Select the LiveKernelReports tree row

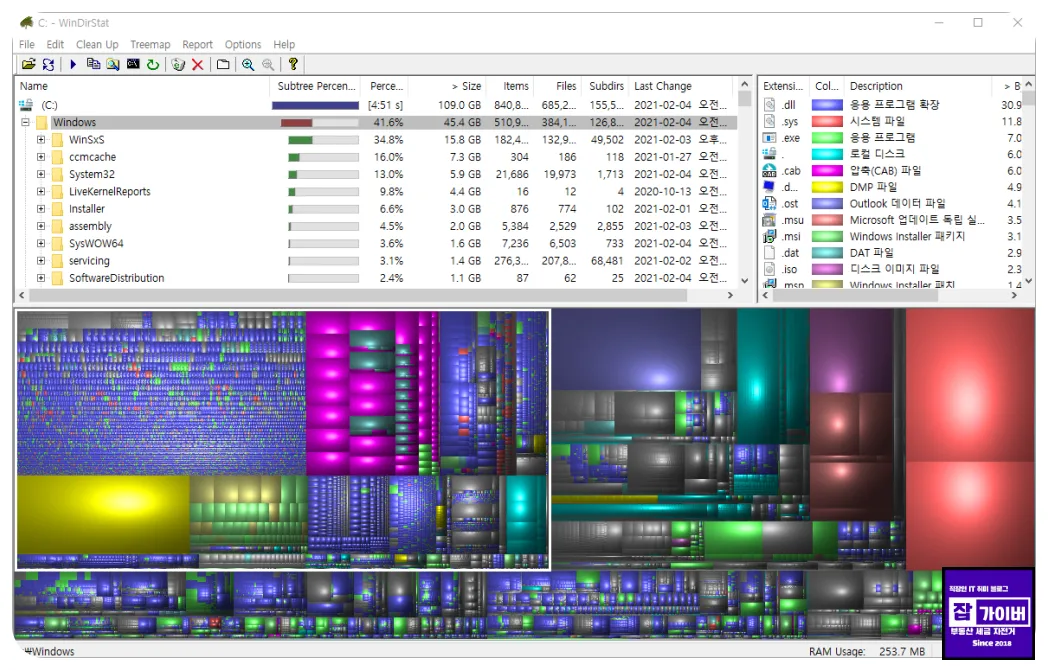tap(376, 191)
